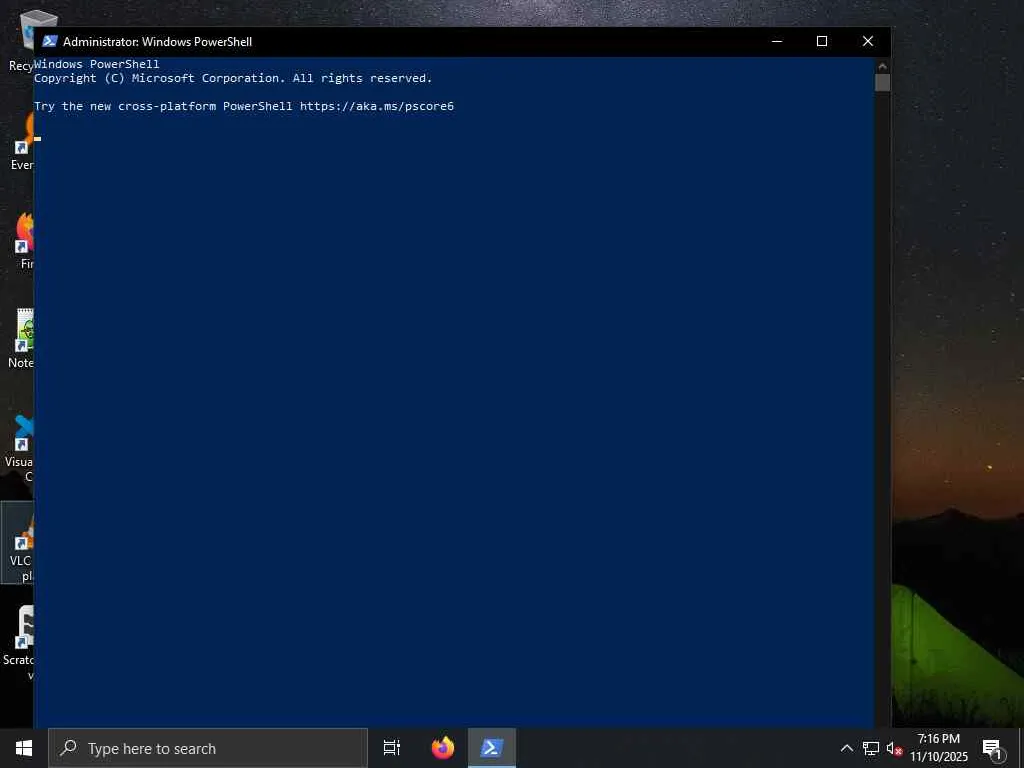Click the PowerShell icon in title bar

click(x=50, y=41)
